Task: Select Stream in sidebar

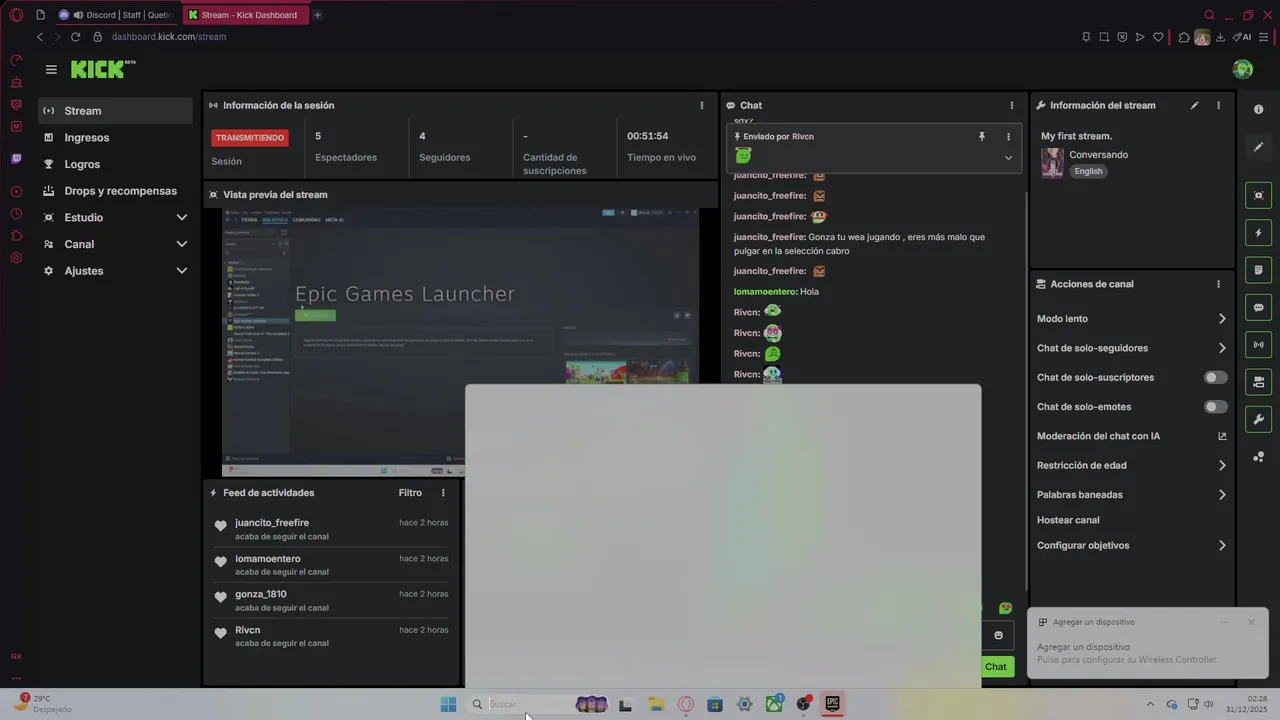Action: pyautogui.click(x=115, y=111)
